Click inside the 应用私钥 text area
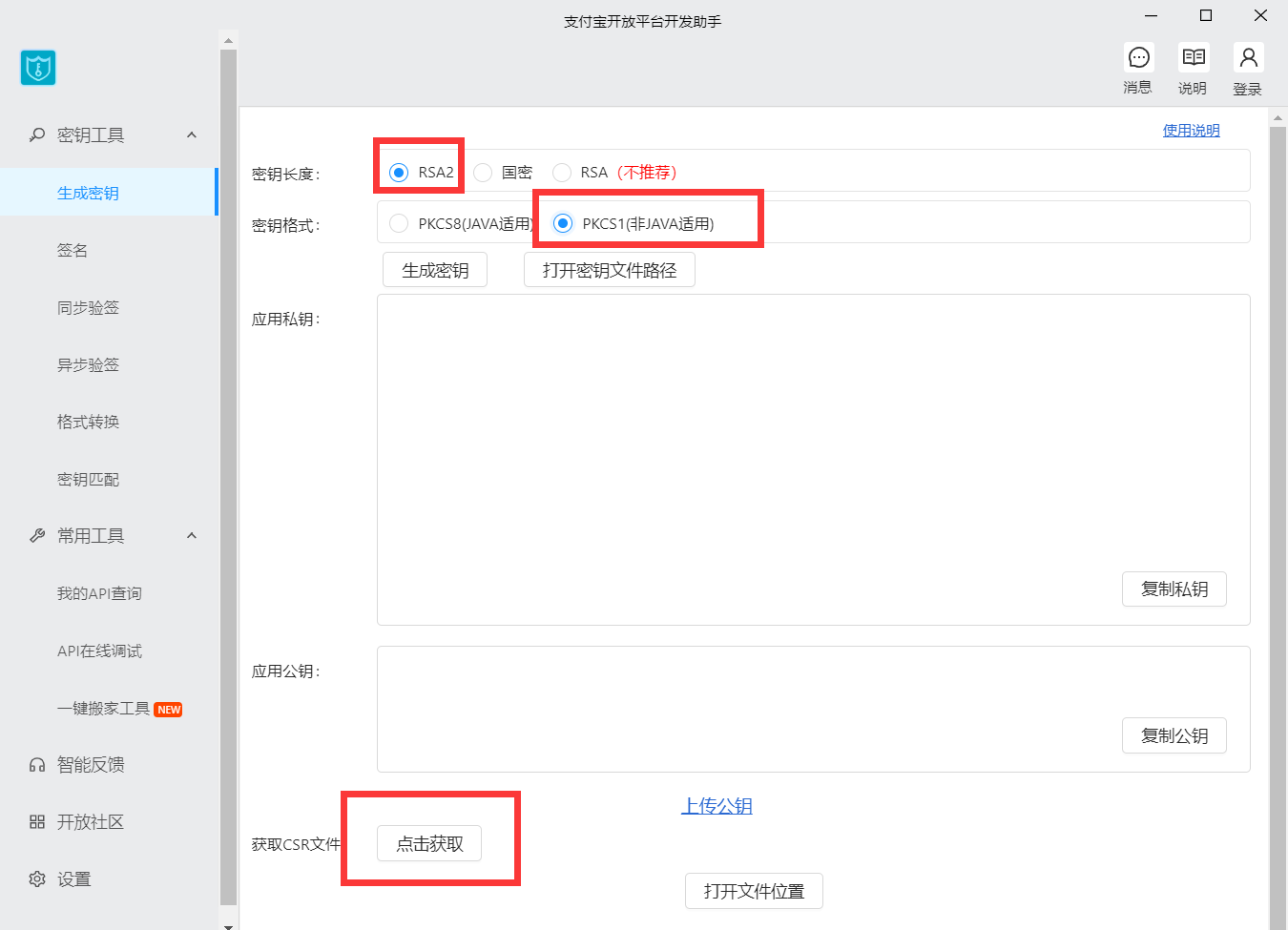 [814, 460]
